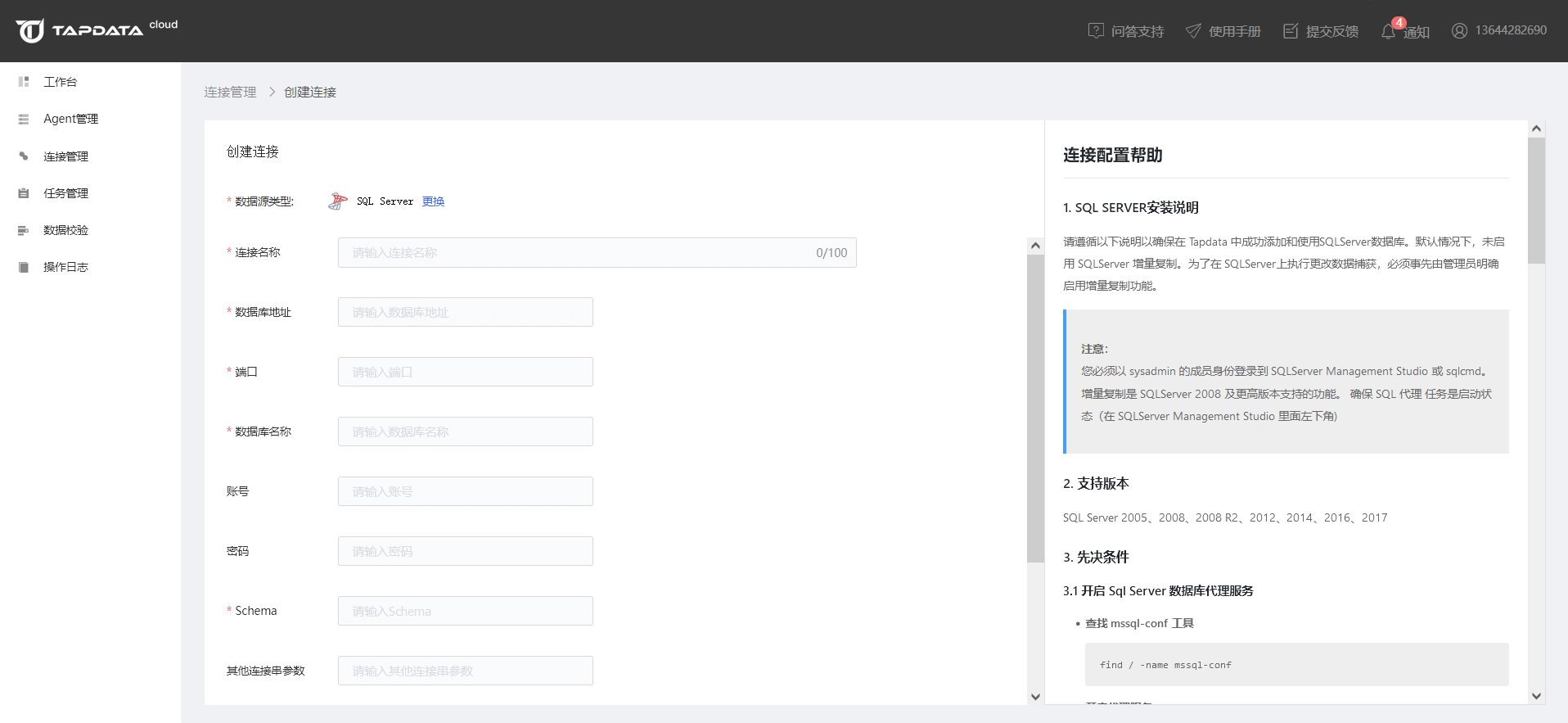Open 问答支持 help icon
This screenshot has width=1568, height=723.
[1096, 31]
